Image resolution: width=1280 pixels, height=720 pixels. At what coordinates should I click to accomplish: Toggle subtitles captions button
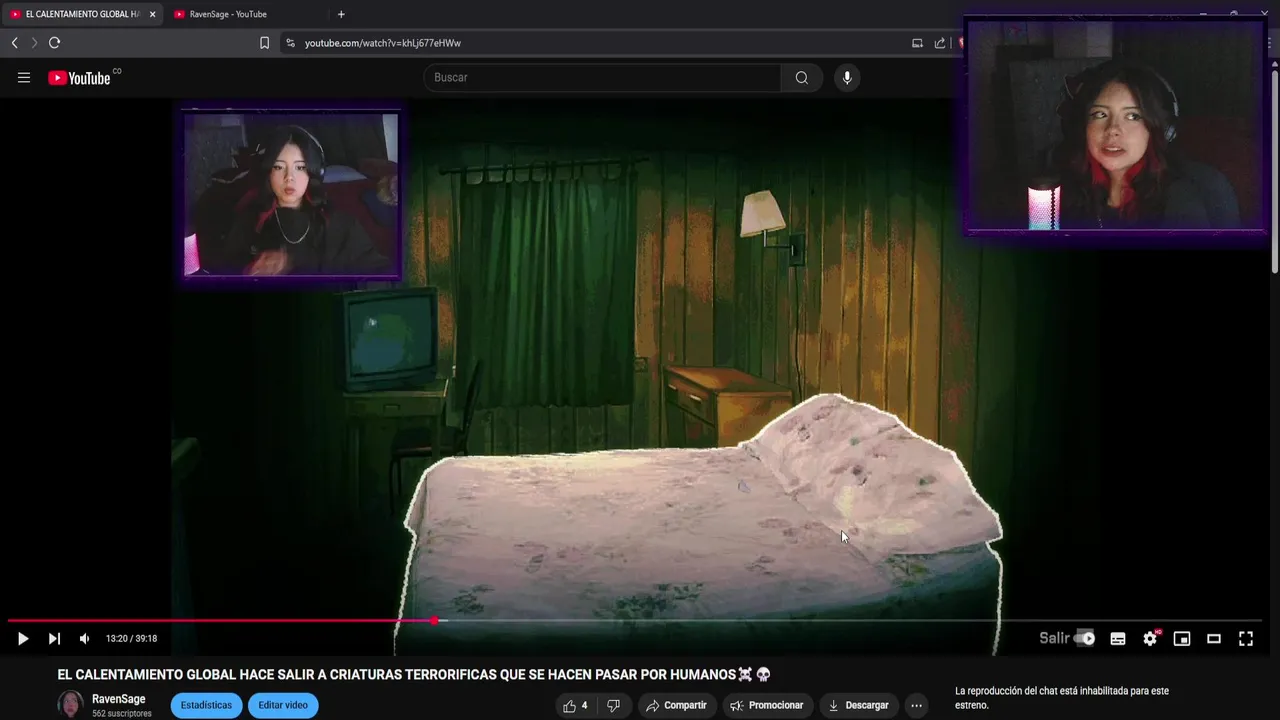pos(1118,638)
